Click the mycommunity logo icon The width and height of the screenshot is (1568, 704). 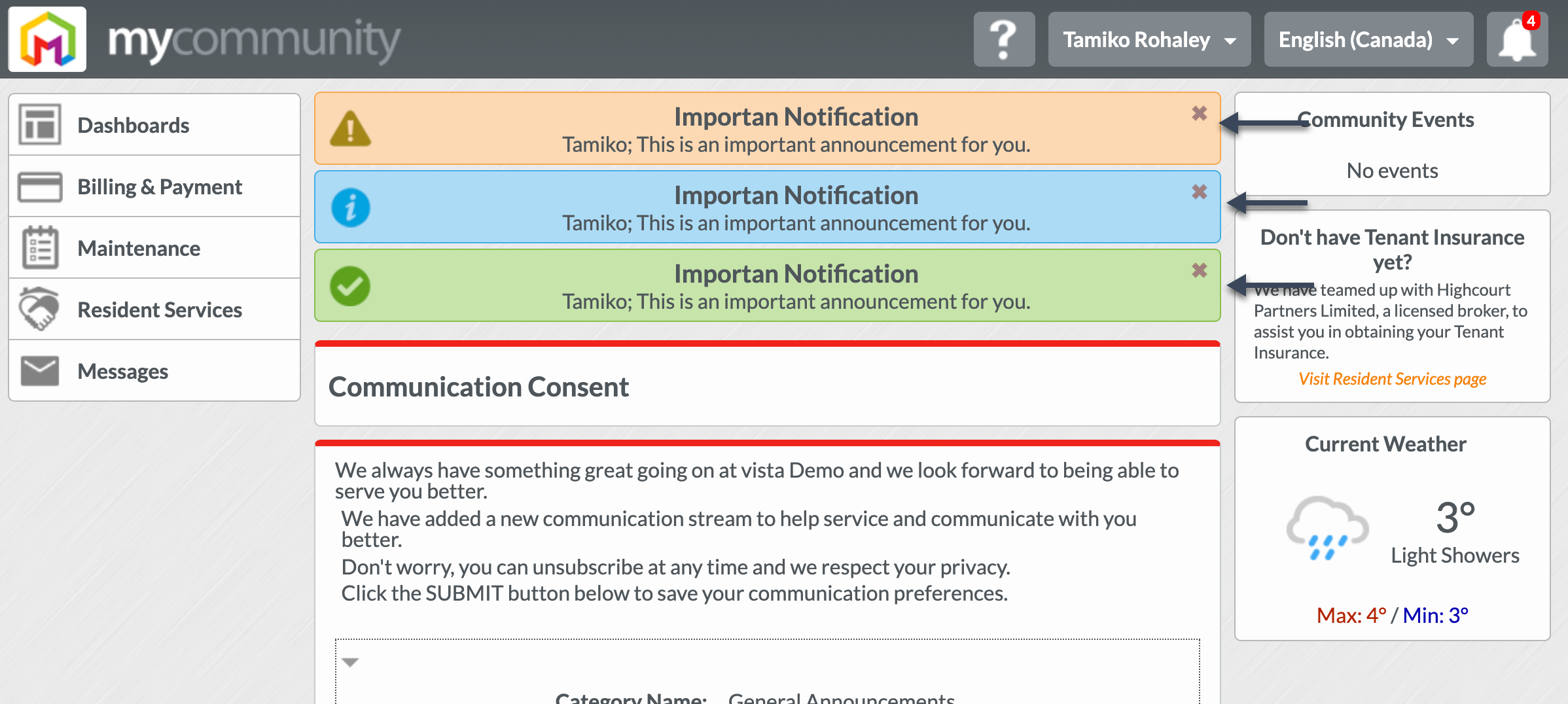(47, 39)
